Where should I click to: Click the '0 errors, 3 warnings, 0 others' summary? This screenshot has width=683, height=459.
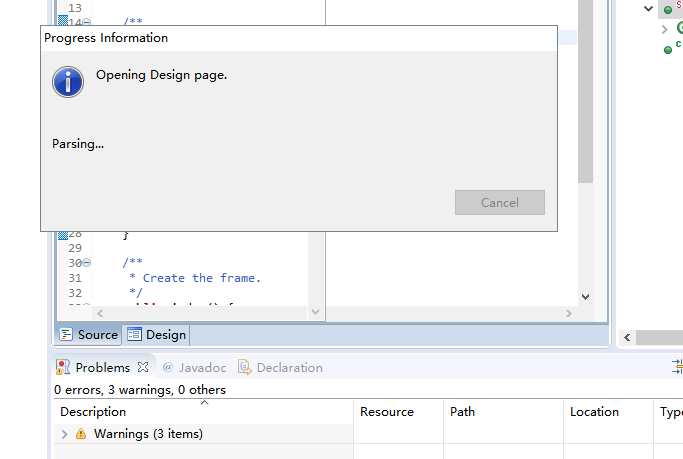point(140,390)
